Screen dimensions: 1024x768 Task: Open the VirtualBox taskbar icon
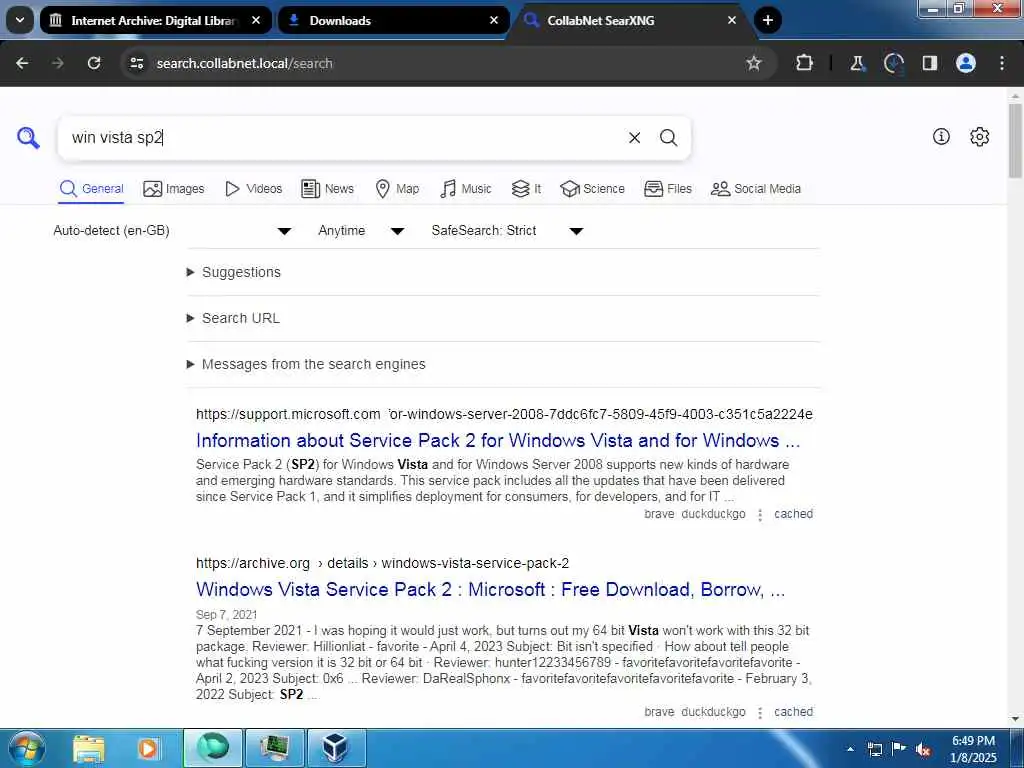click(336, 748)
